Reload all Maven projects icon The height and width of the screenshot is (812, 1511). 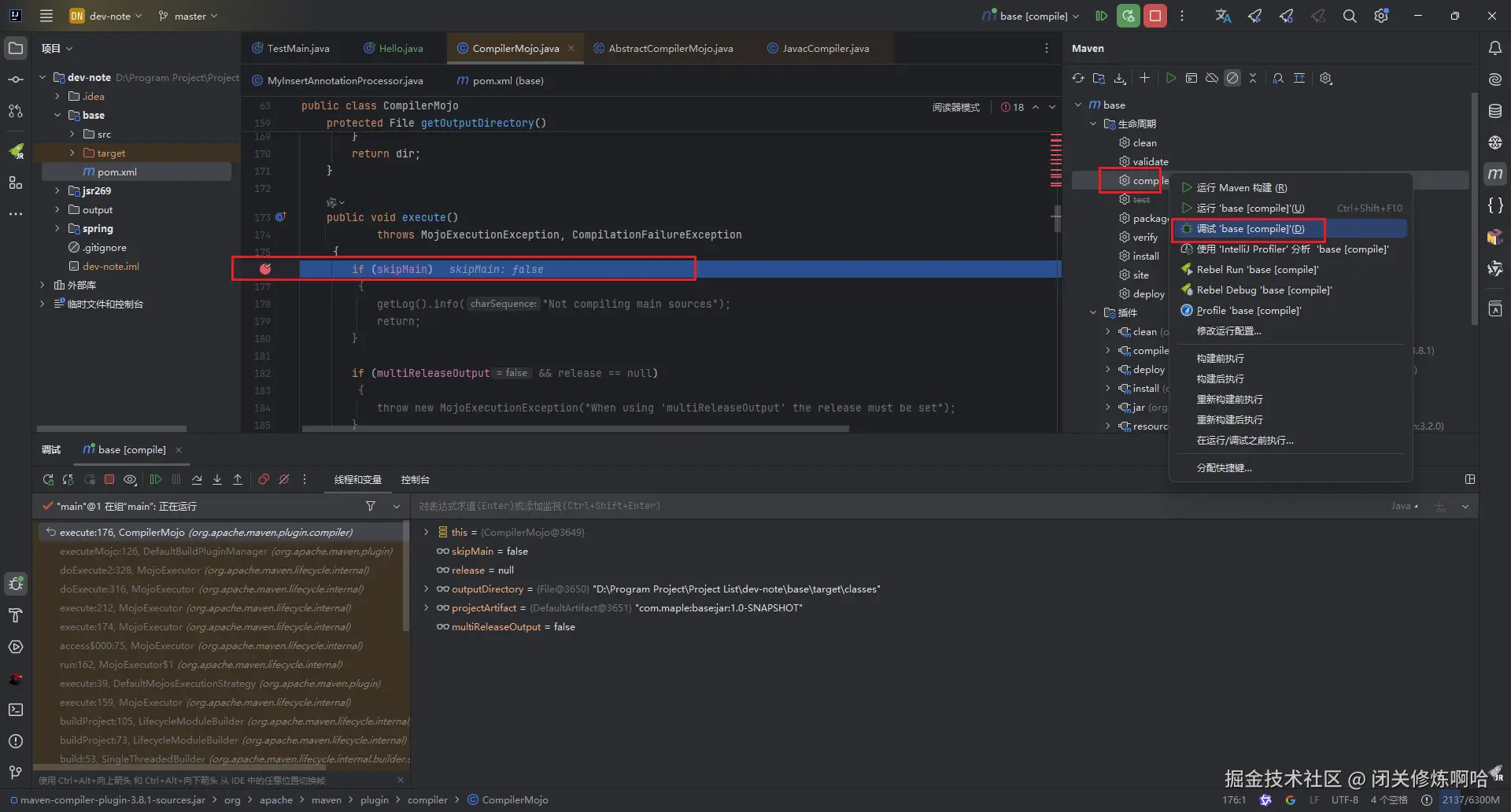click(1078, 79)
